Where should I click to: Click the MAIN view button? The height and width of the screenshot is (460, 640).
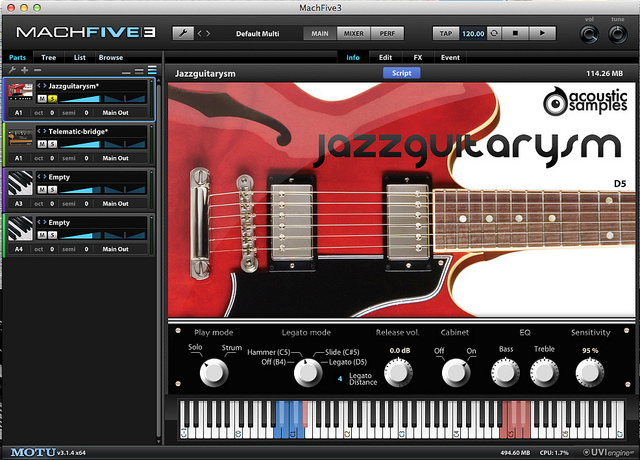coord(320,33)
